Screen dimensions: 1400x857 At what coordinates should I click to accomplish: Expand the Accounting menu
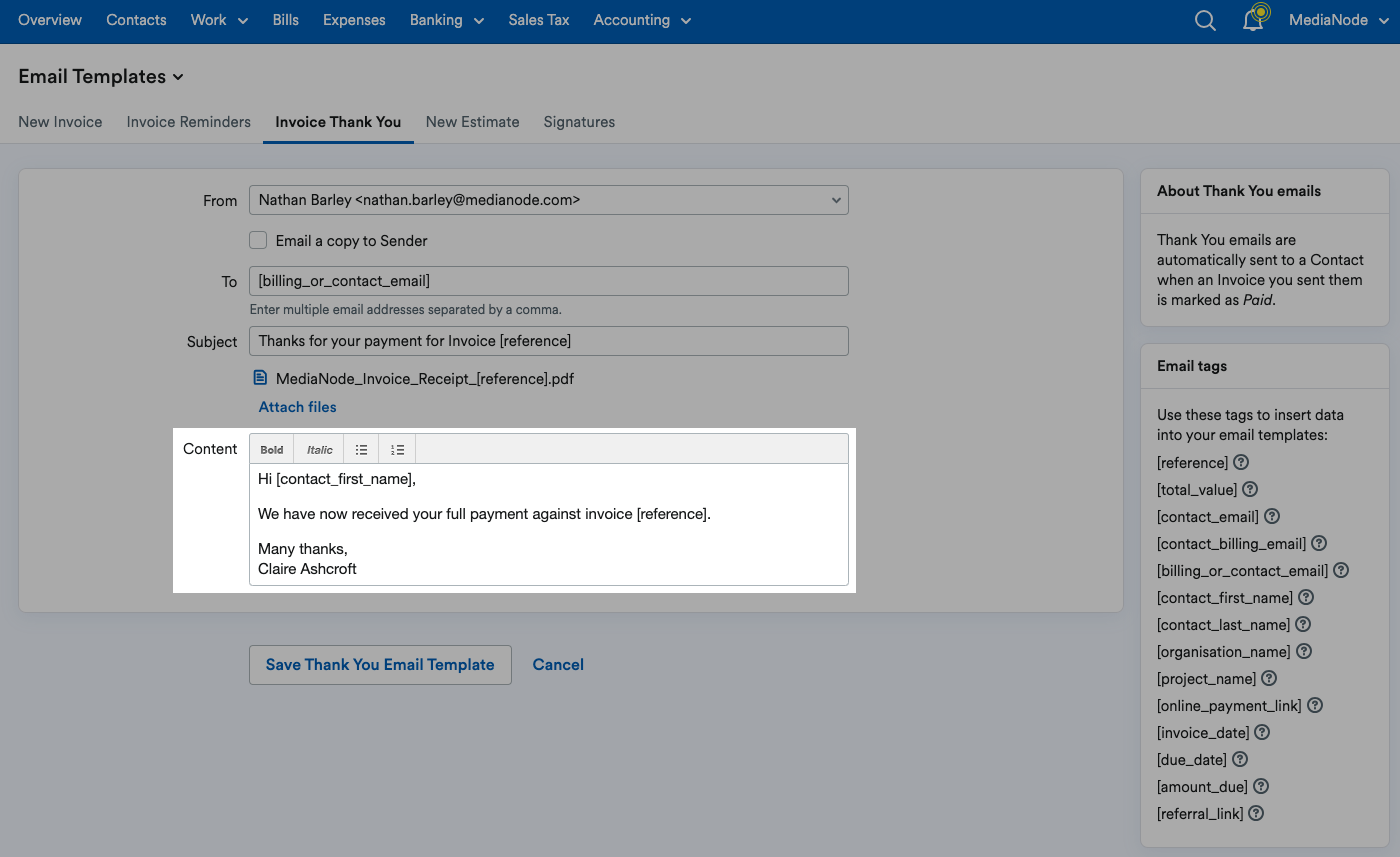642,20
